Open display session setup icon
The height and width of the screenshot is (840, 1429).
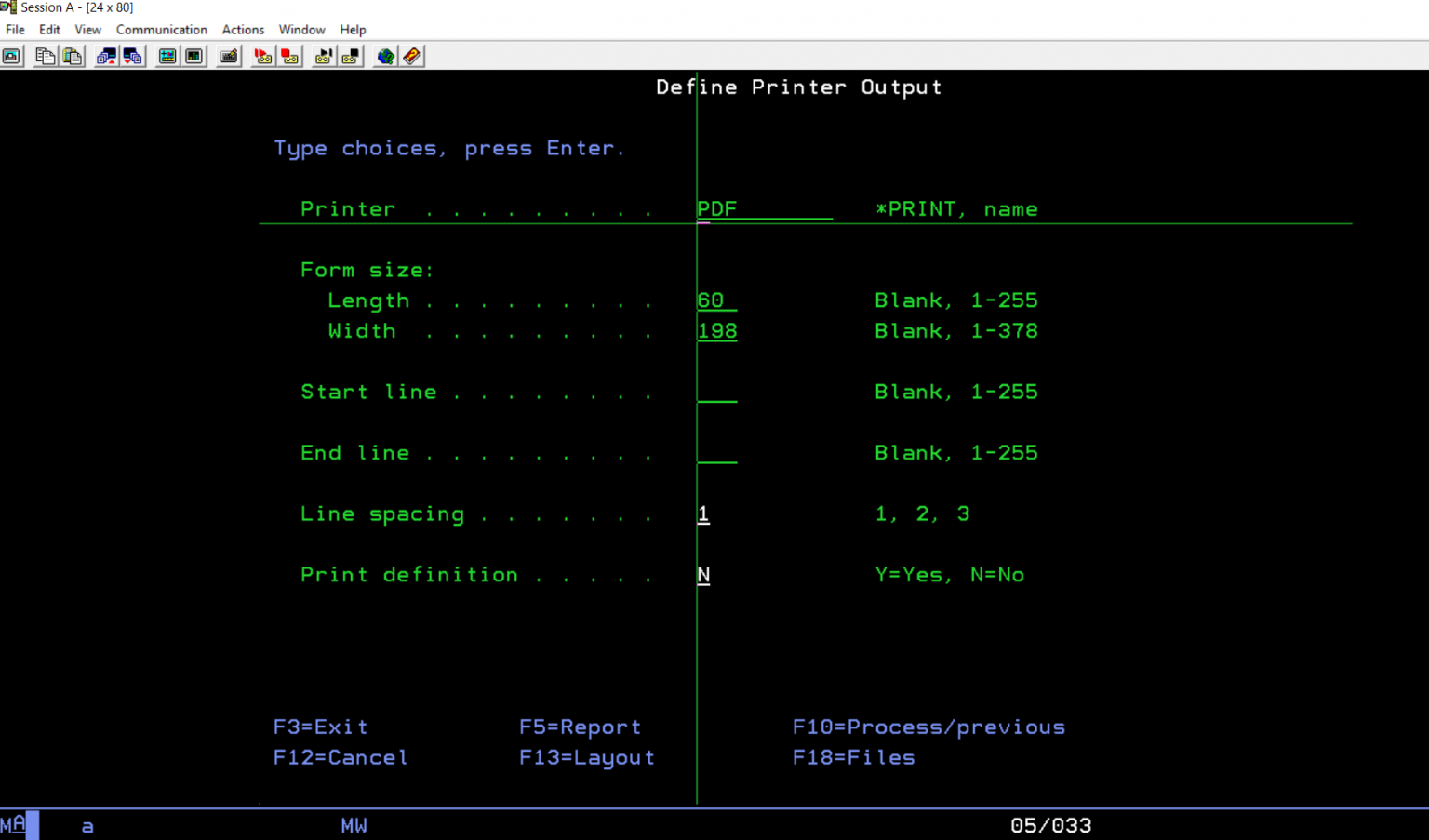[x=167, y=56]
